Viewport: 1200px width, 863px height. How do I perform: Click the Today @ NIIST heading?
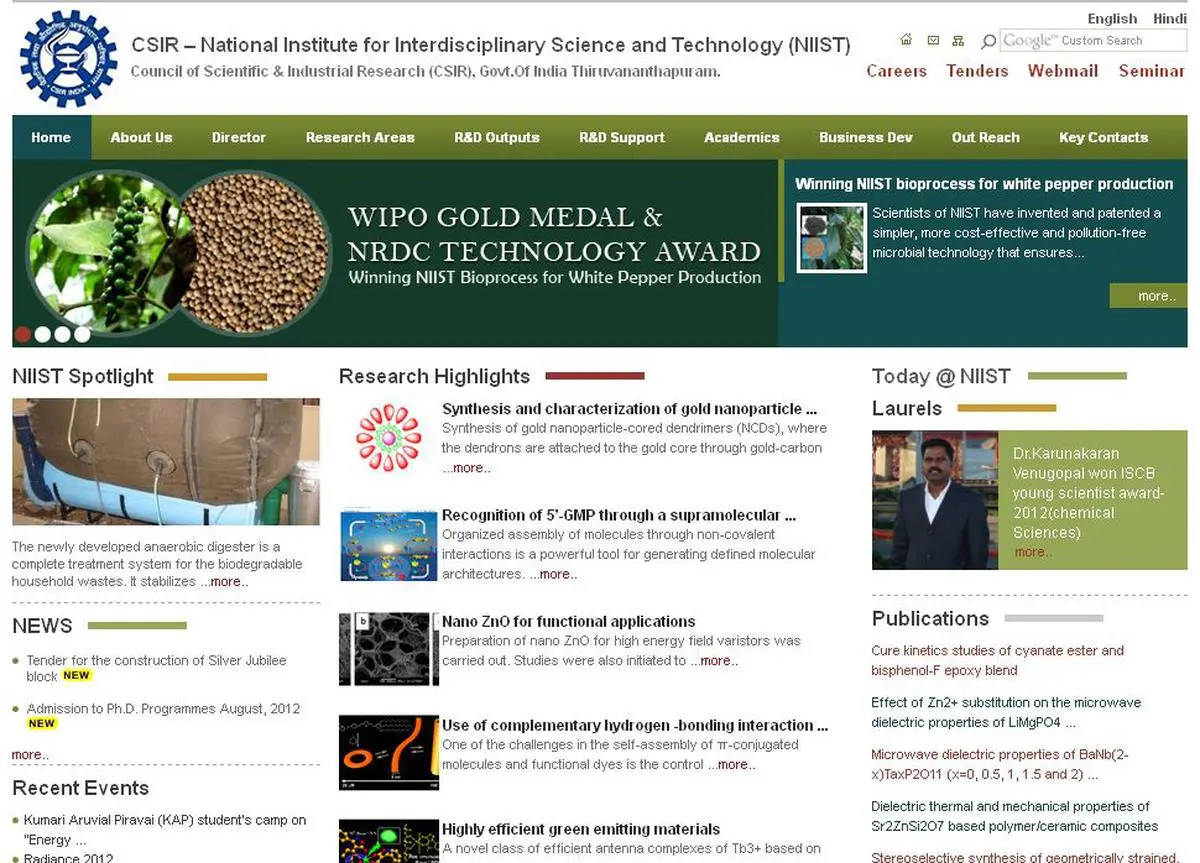click(x=941, y=376)
